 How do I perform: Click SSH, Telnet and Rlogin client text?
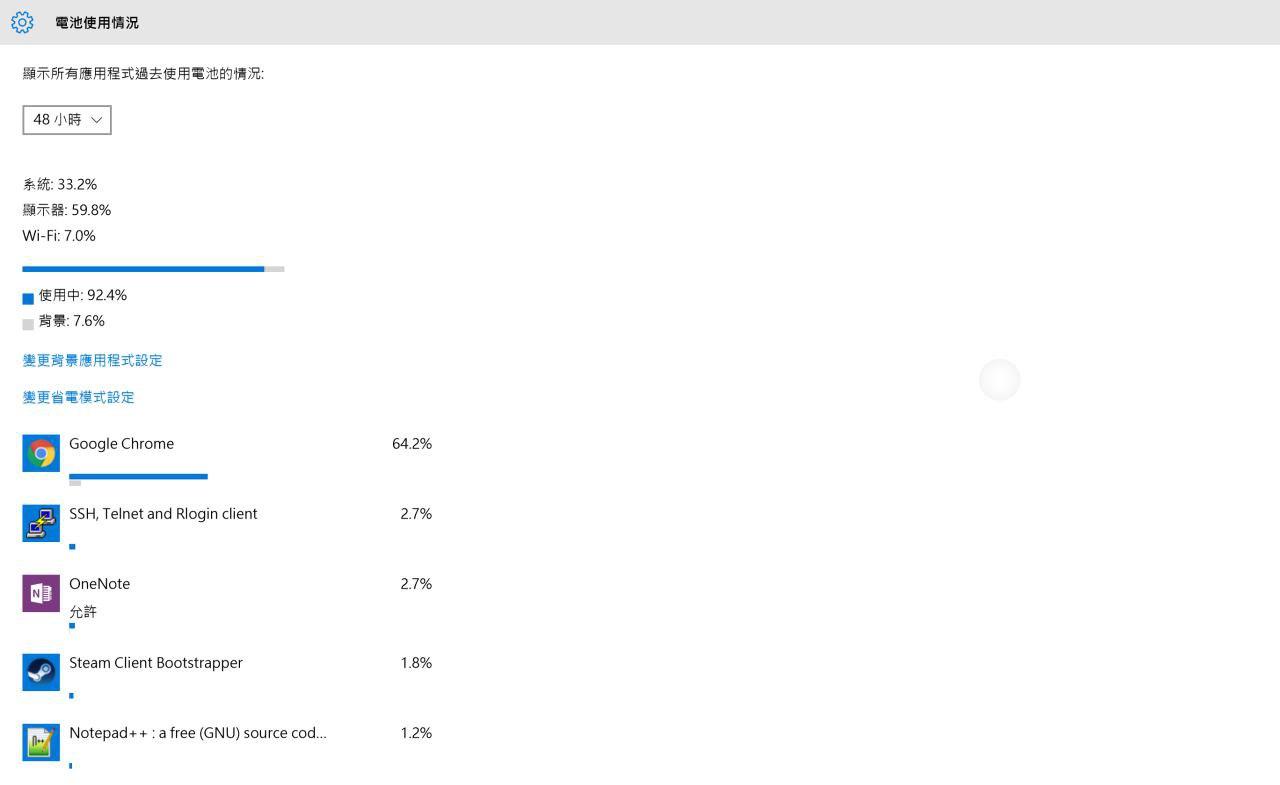tap(163, 513)
